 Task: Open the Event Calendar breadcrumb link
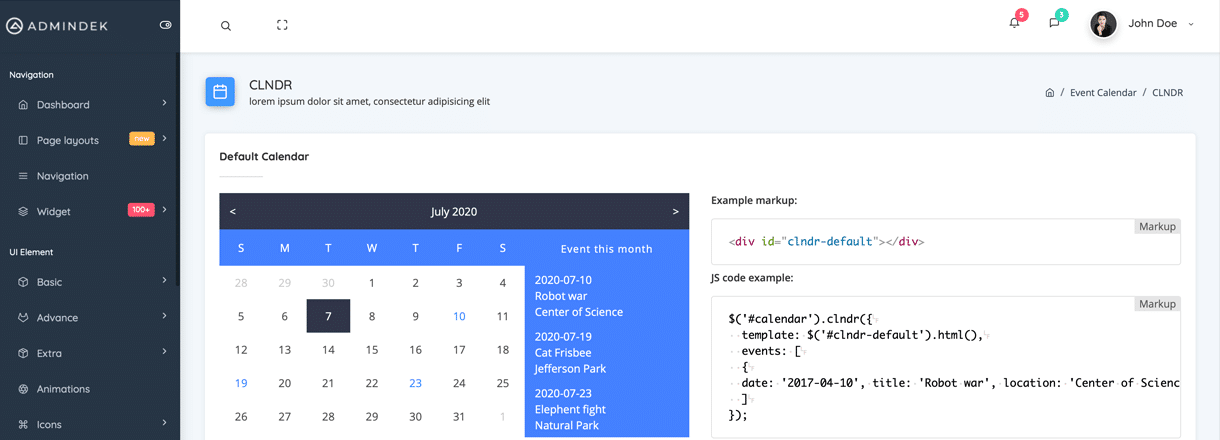[x=1103, y=93]
